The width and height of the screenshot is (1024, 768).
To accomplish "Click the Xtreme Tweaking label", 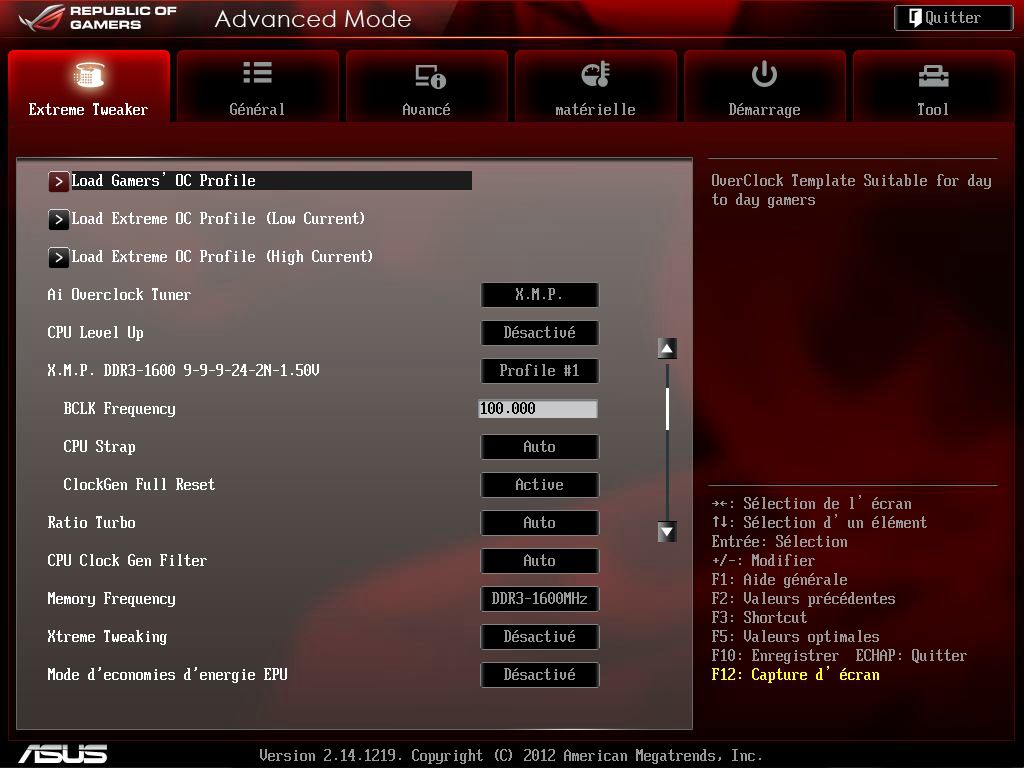I will pos(107,637).
